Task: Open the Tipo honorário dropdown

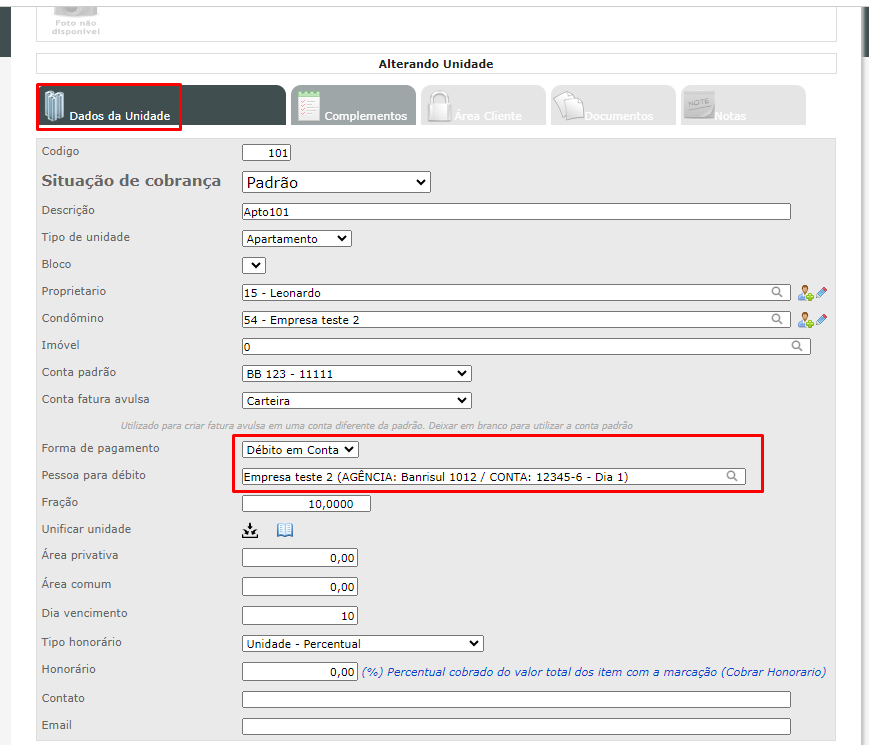Action: [x=363, y=644]
